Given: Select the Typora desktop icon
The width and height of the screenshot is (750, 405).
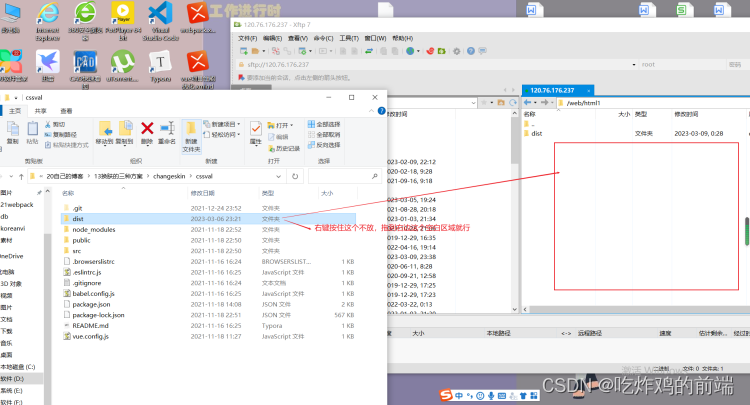Looking at the screenshot, I should click(160, 66).
